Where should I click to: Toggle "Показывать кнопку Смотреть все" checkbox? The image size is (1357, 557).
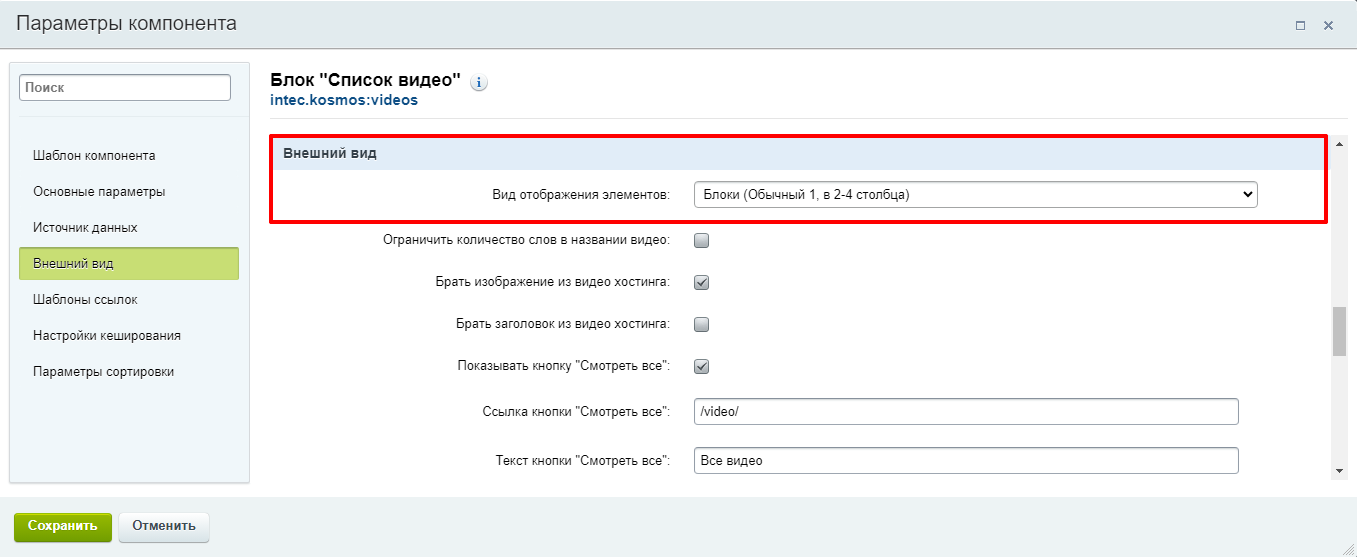(701, 366)
